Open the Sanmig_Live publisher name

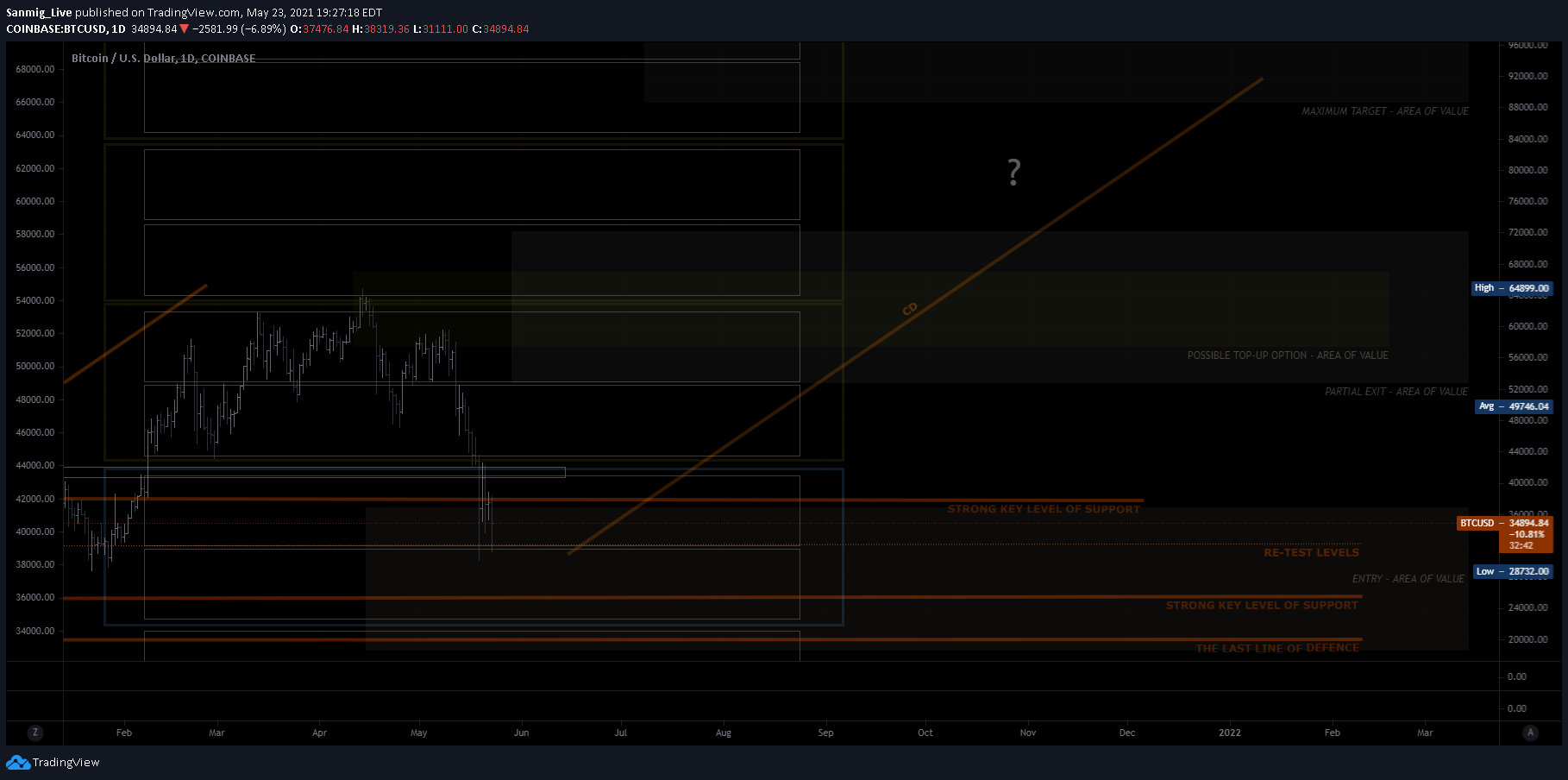39,13
